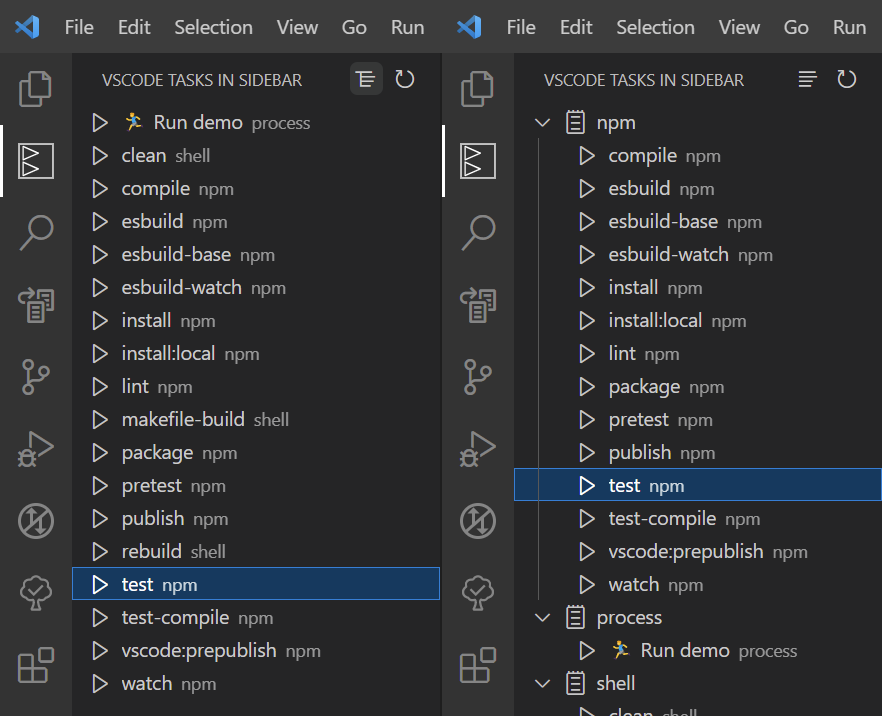Open Source Control in the right window

click(478, 377)
